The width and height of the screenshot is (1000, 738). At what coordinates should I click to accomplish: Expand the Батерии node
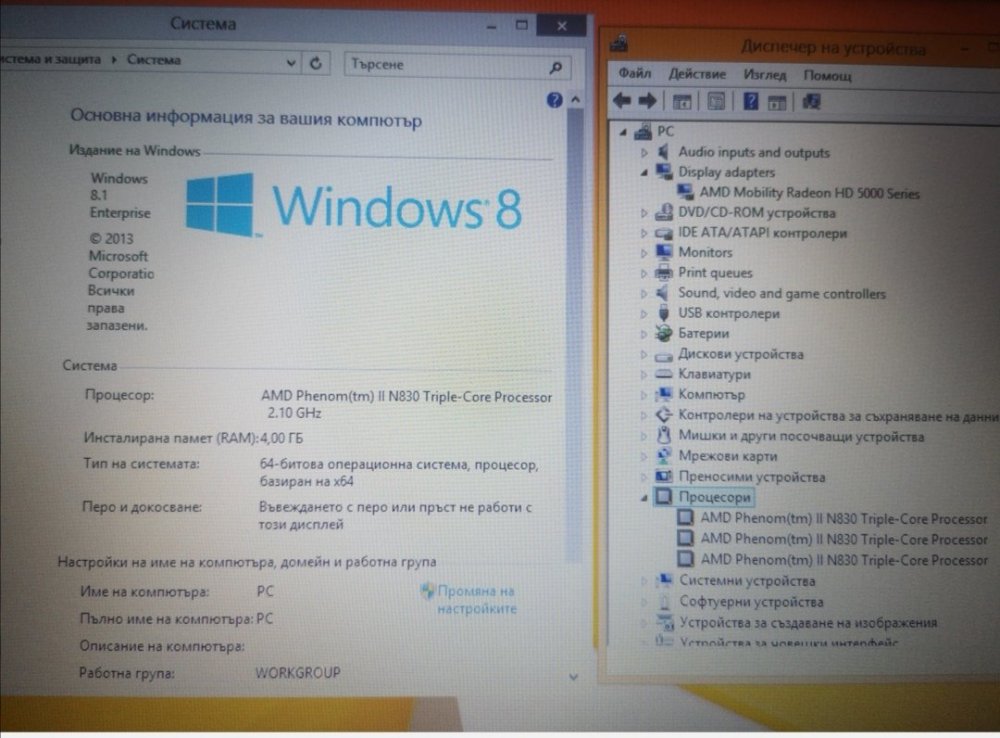pos(644,333)
